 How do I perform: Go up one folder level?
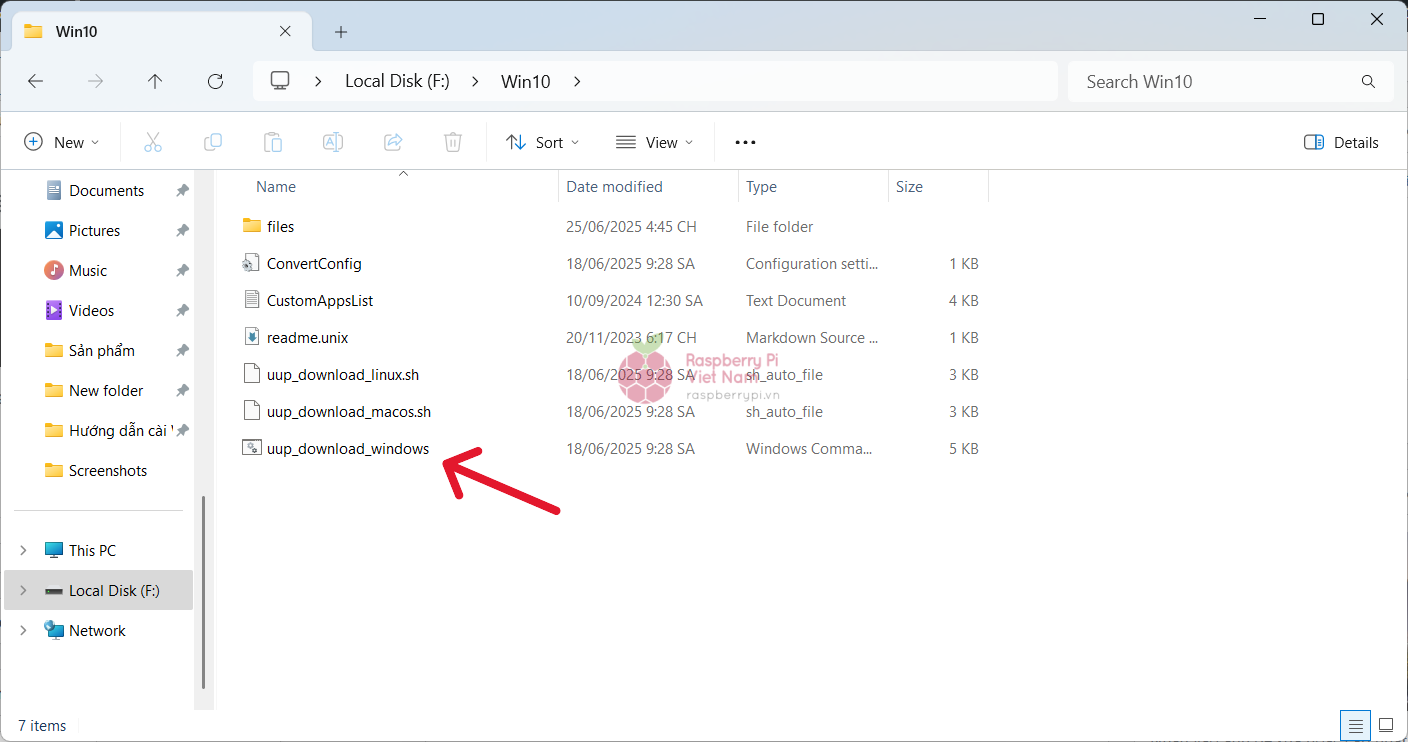[x=155, y=82]
